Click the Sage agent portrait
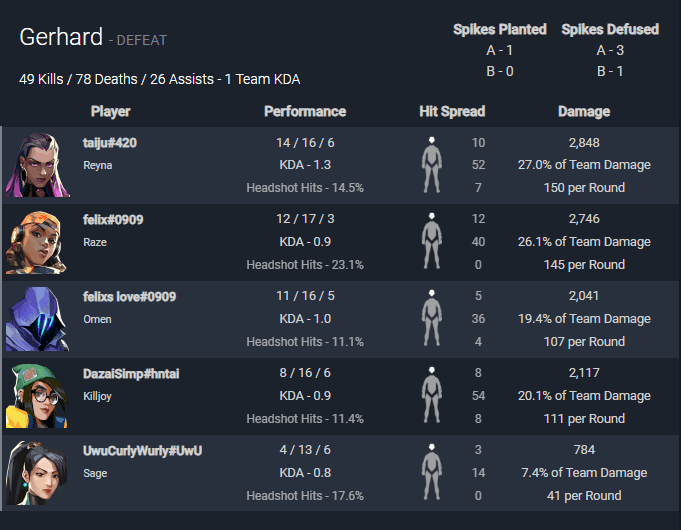The height and width of the screenshot is (530, 681). [x=37, y=473]
